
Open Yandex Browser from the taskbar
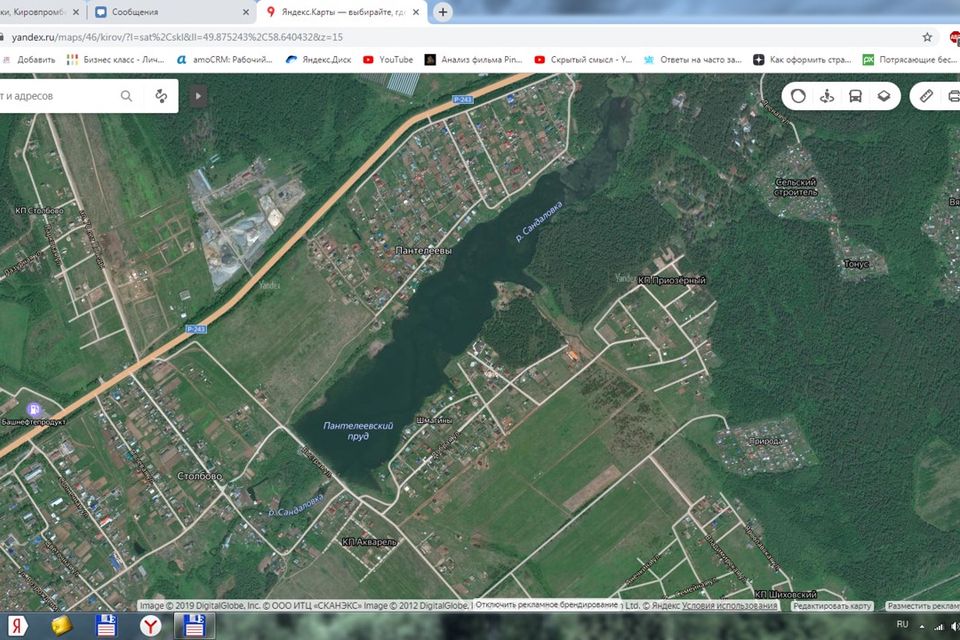(150, 626)
